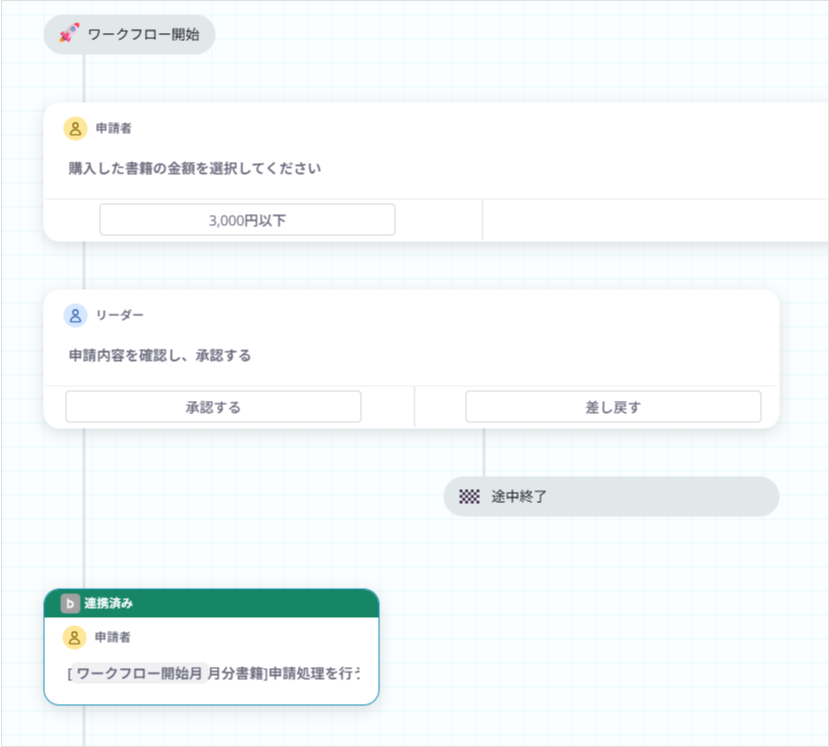This screenshot has width=829, height=747.
Task: Select the 途中終了 end node
Action: coord(611,496)
